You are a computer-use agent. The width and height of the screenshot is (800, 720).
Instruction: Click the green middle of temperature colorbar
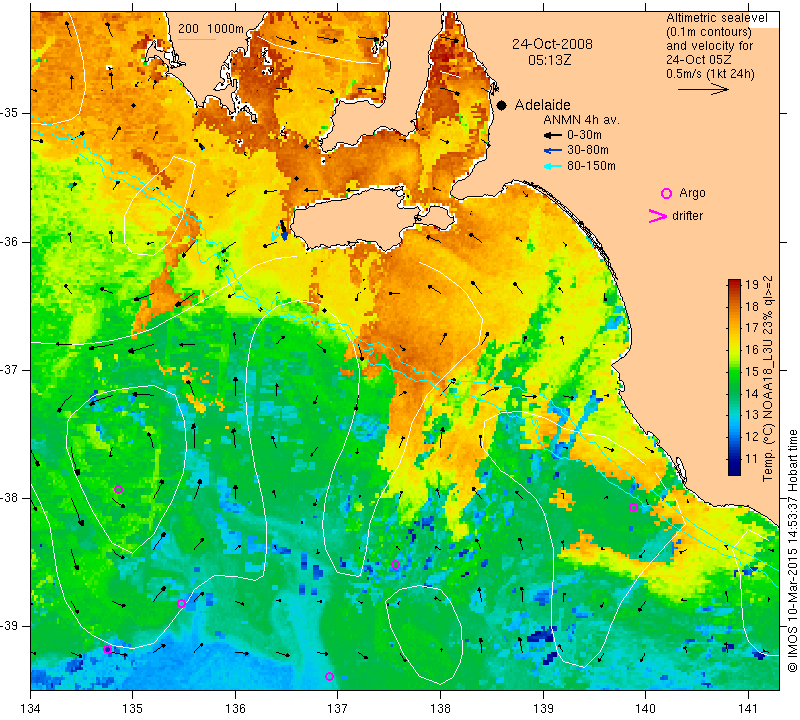click(x=734, y=378)
